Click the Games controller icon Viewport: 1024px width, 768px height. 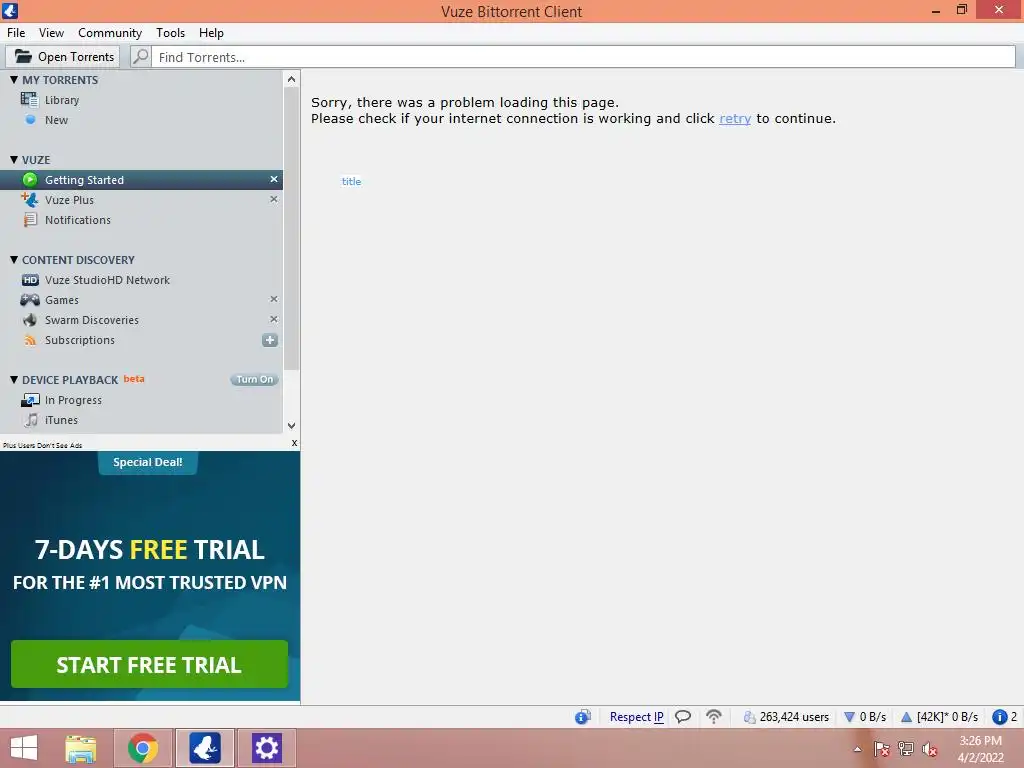click(x=30, y=300)
